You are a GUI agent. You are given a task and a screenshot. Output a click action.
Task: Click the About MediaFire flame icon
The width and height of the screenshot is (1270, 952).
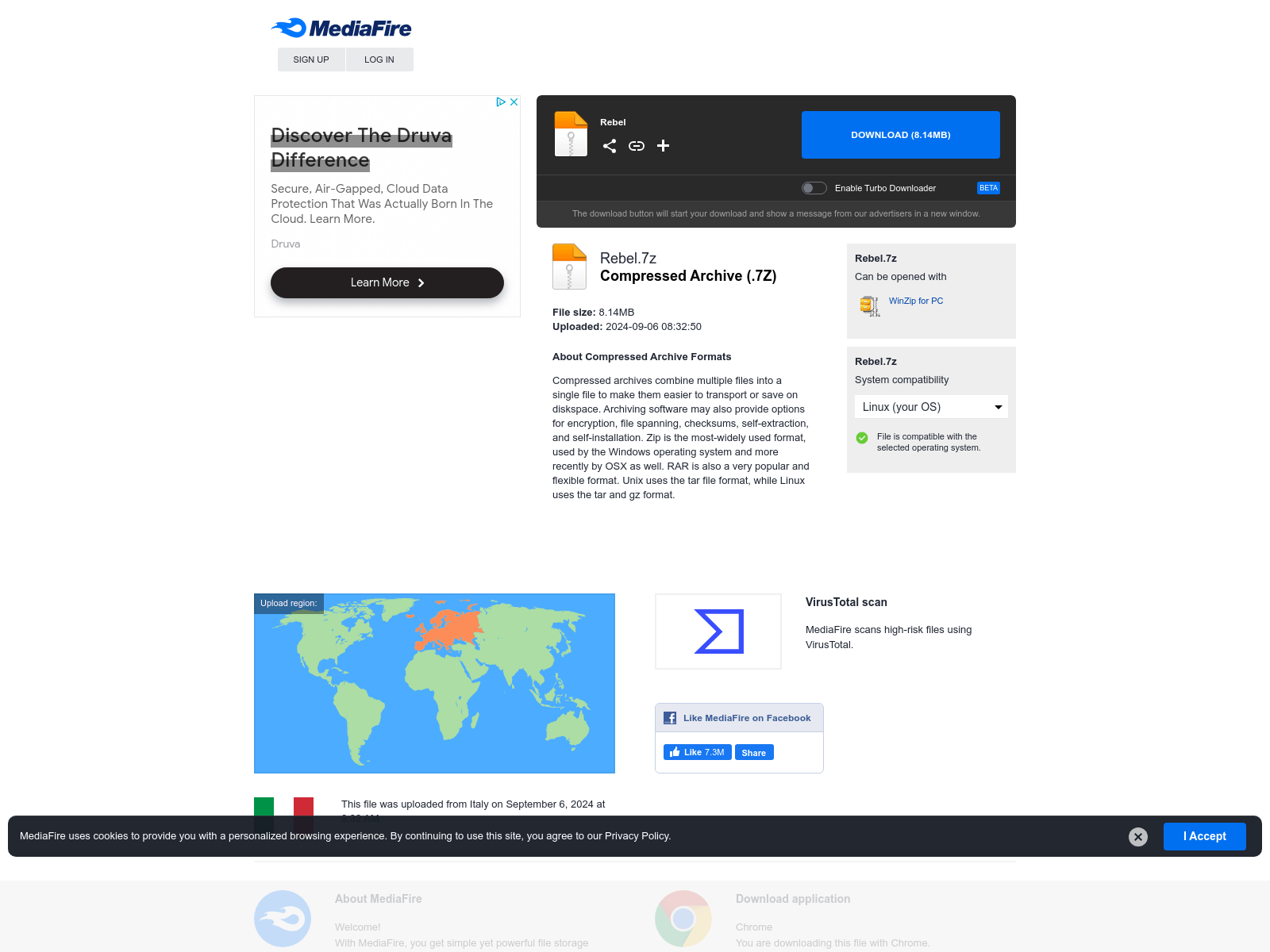coord(283,919)
